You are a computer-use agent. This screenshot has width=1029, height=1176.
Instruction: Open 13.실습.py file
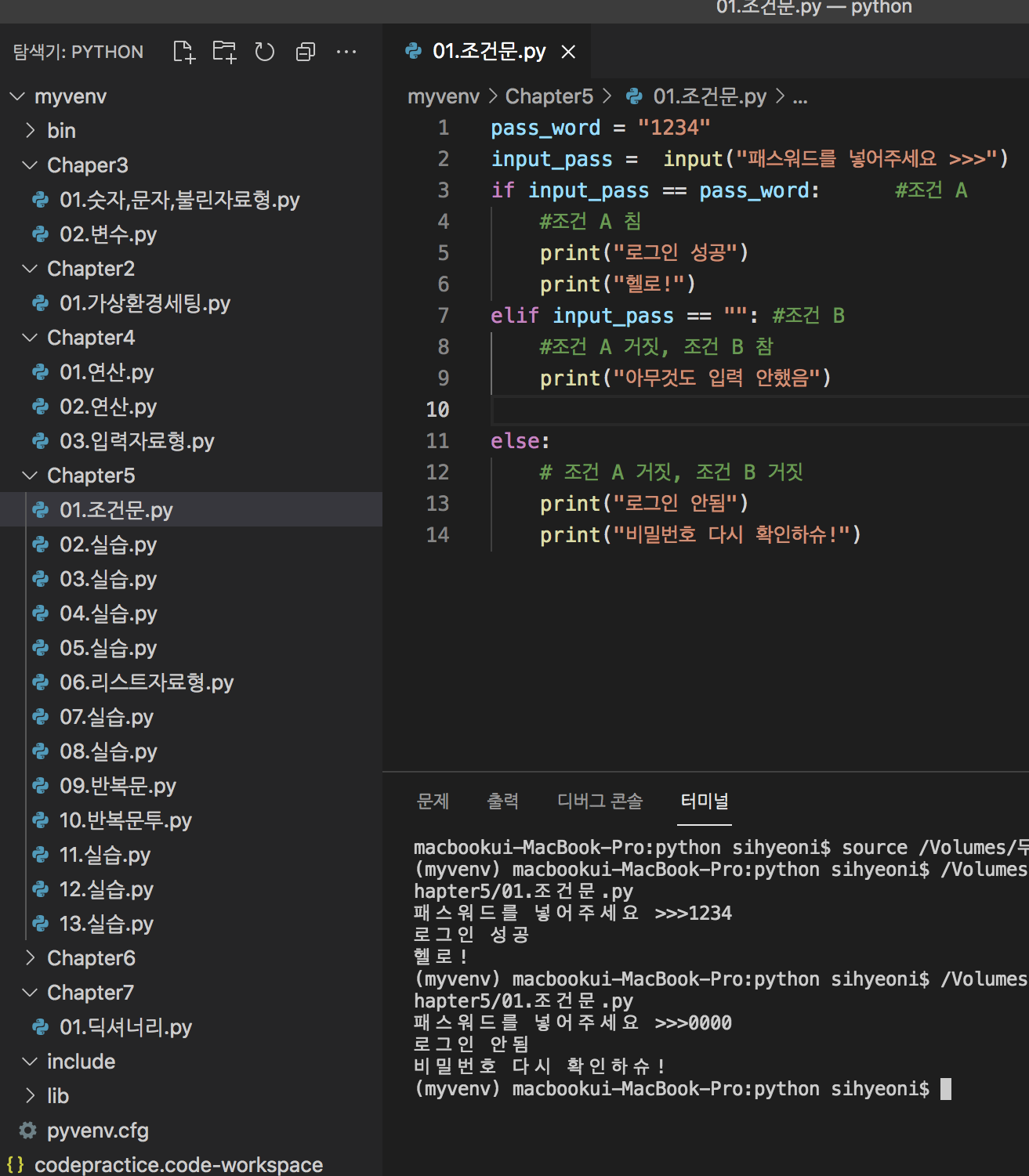click(191, 924)
